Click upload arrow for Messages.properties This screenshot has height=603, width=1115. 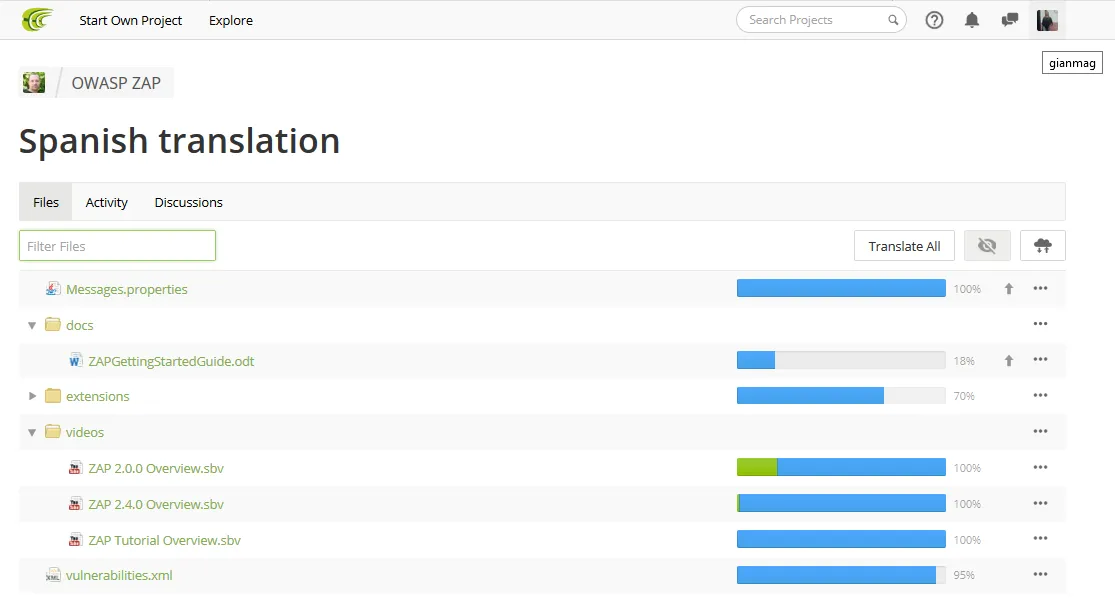(x=1008, y=289)
